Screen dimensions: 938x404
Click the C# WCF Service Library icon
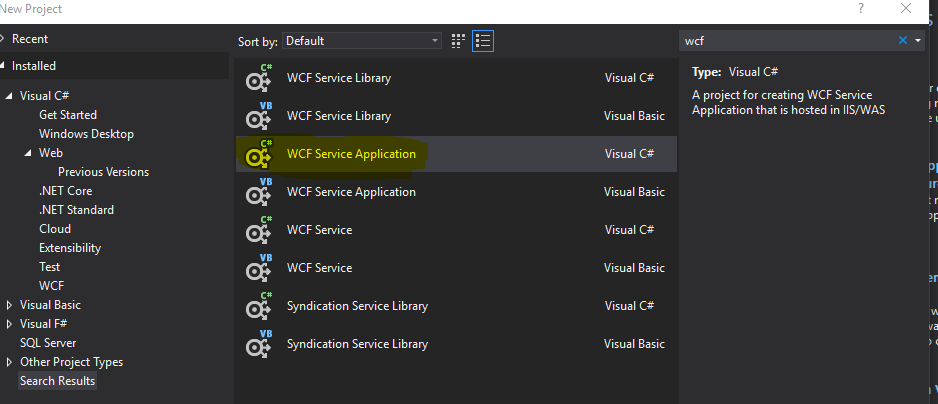click(x=259, y=79)
